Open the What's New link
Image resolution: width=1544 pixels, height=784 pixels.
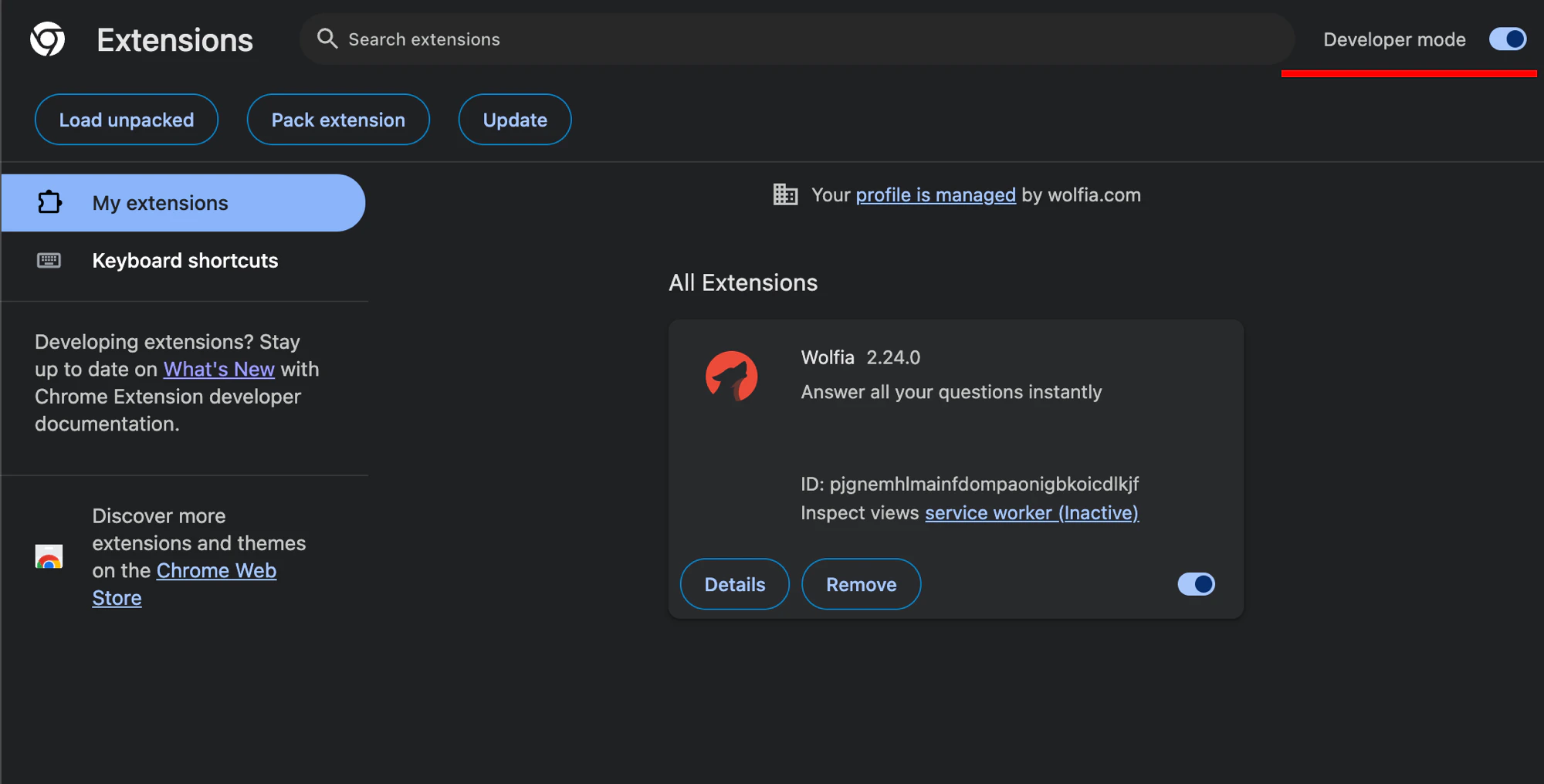(219, 370)
